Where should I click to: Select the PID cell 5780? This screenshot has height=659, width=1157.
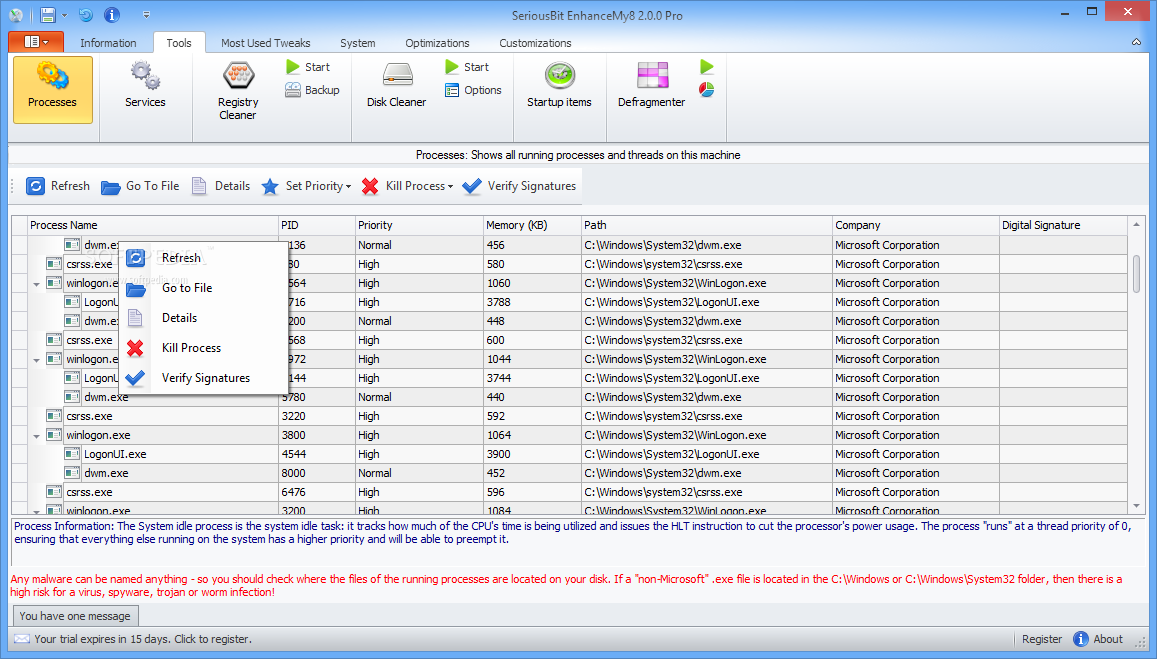317,397
